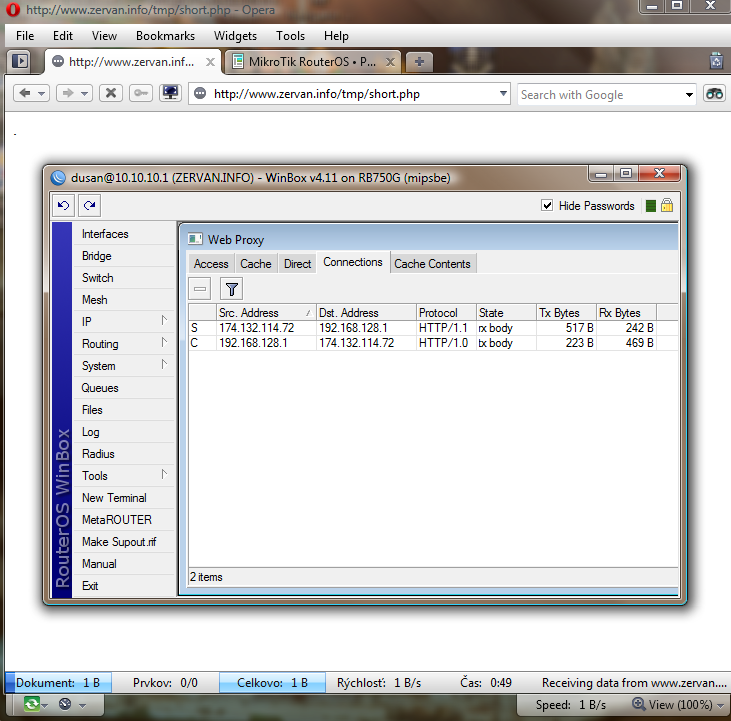
Task: Click Opera forward navigation button
Action: pos(68,93)
